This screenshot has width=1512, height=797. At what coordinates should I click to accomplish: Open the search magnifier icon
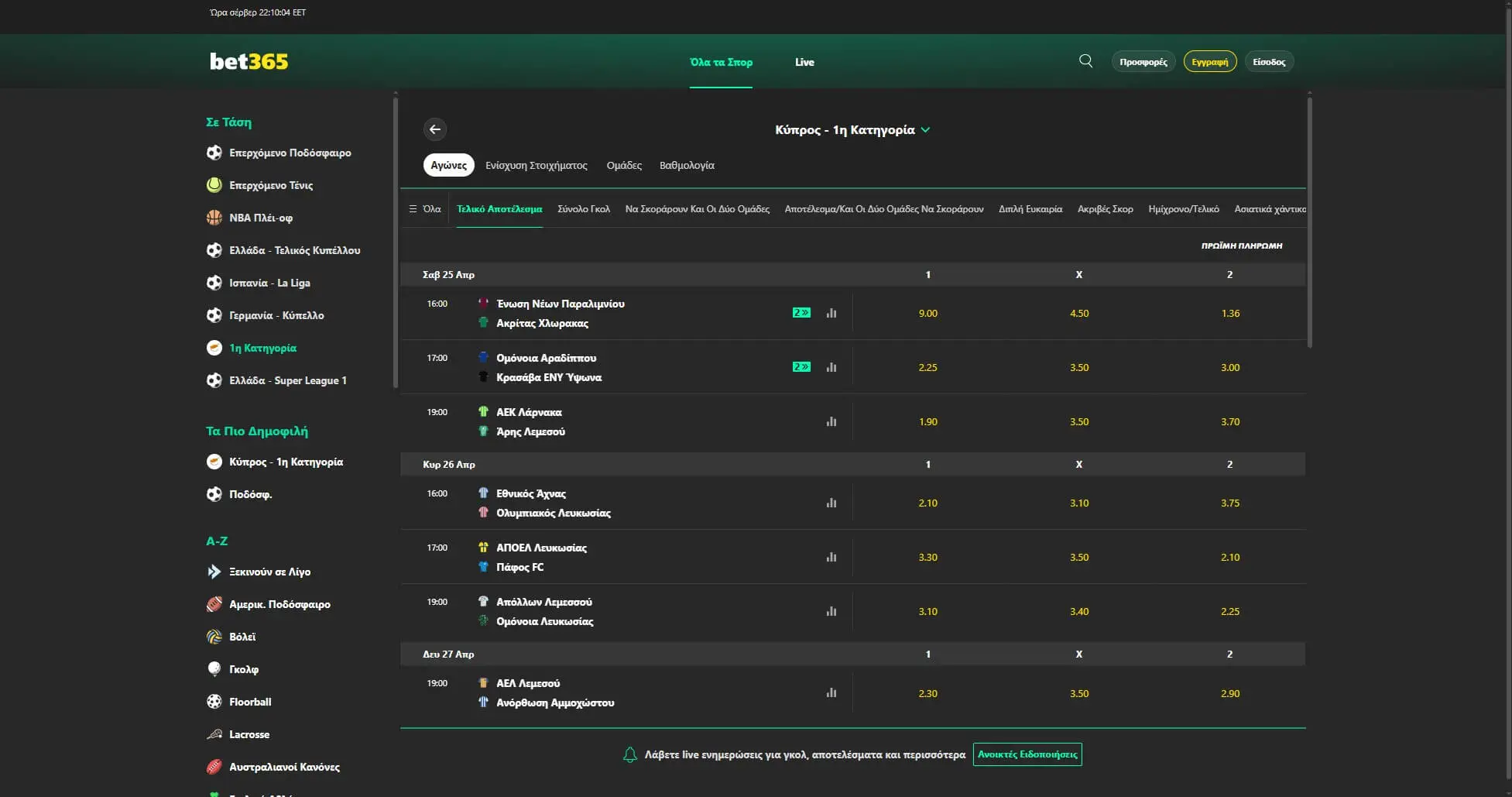tap(1085, 61)
